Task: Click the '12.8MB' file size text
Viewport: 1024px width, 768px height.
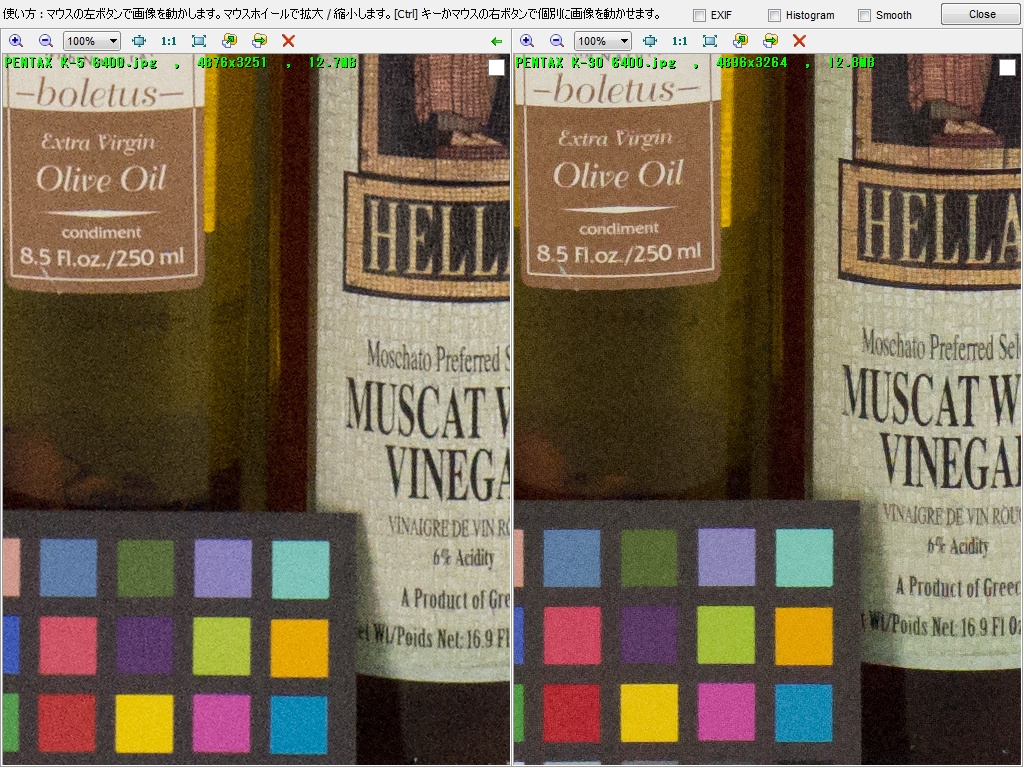Action: point(852,63)
